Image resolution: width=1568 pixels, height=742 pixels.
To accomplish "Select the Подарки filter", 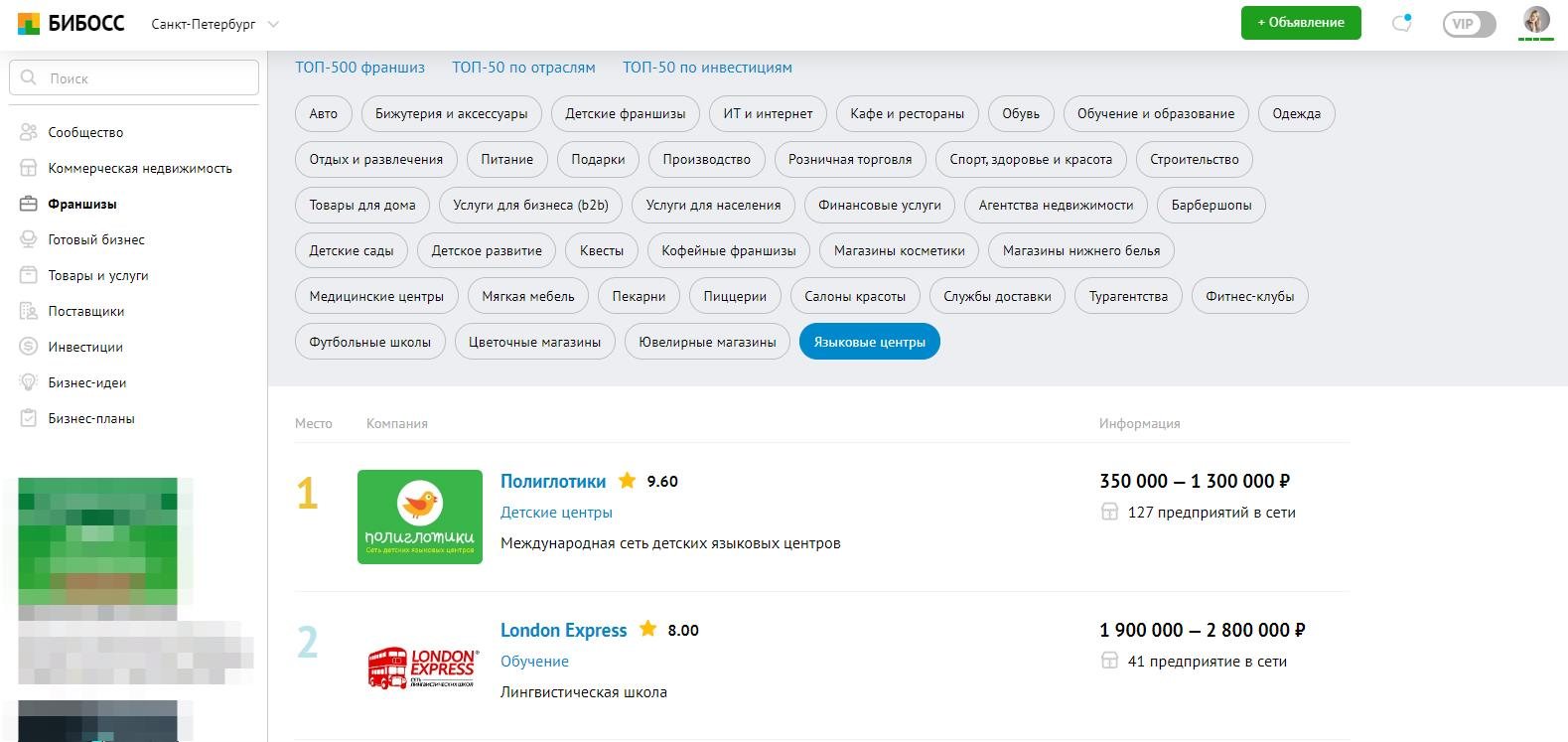I will click(598, 159).
